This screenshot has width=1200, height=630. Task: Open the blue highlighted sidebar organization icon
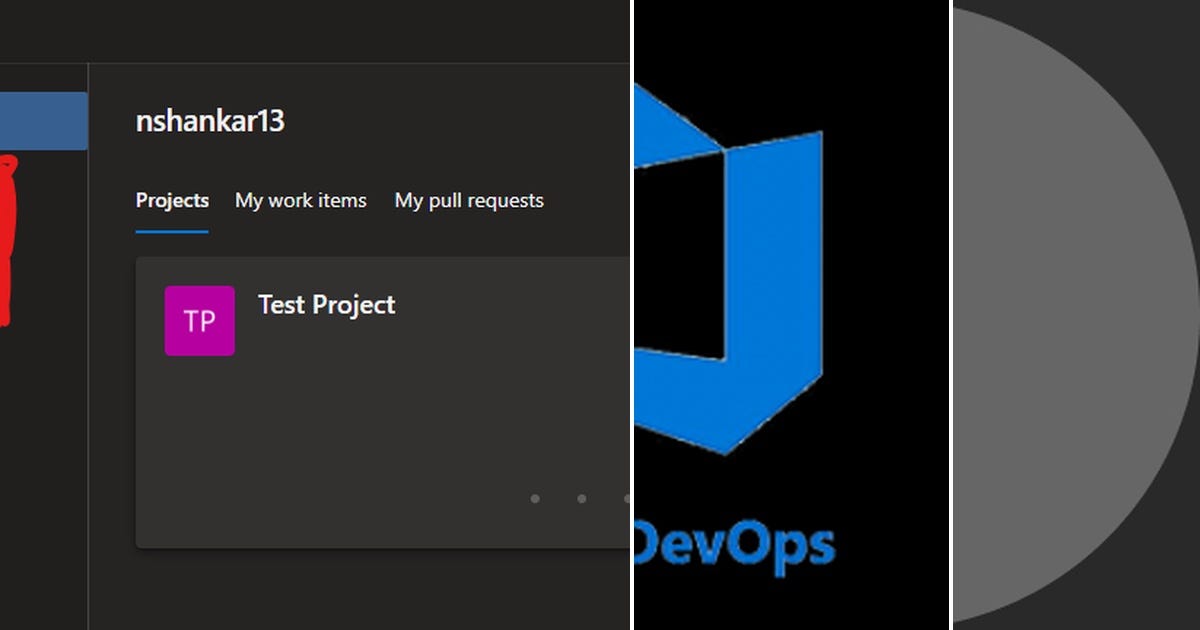point(44,119)
